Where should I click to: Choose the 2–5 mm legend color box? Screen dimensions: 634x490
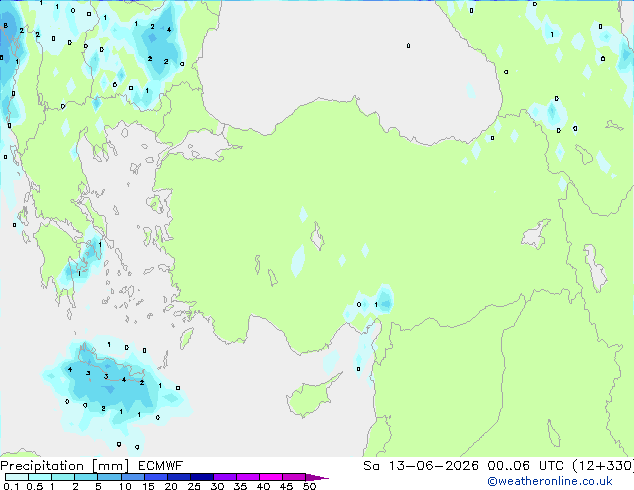click(86, 477)
